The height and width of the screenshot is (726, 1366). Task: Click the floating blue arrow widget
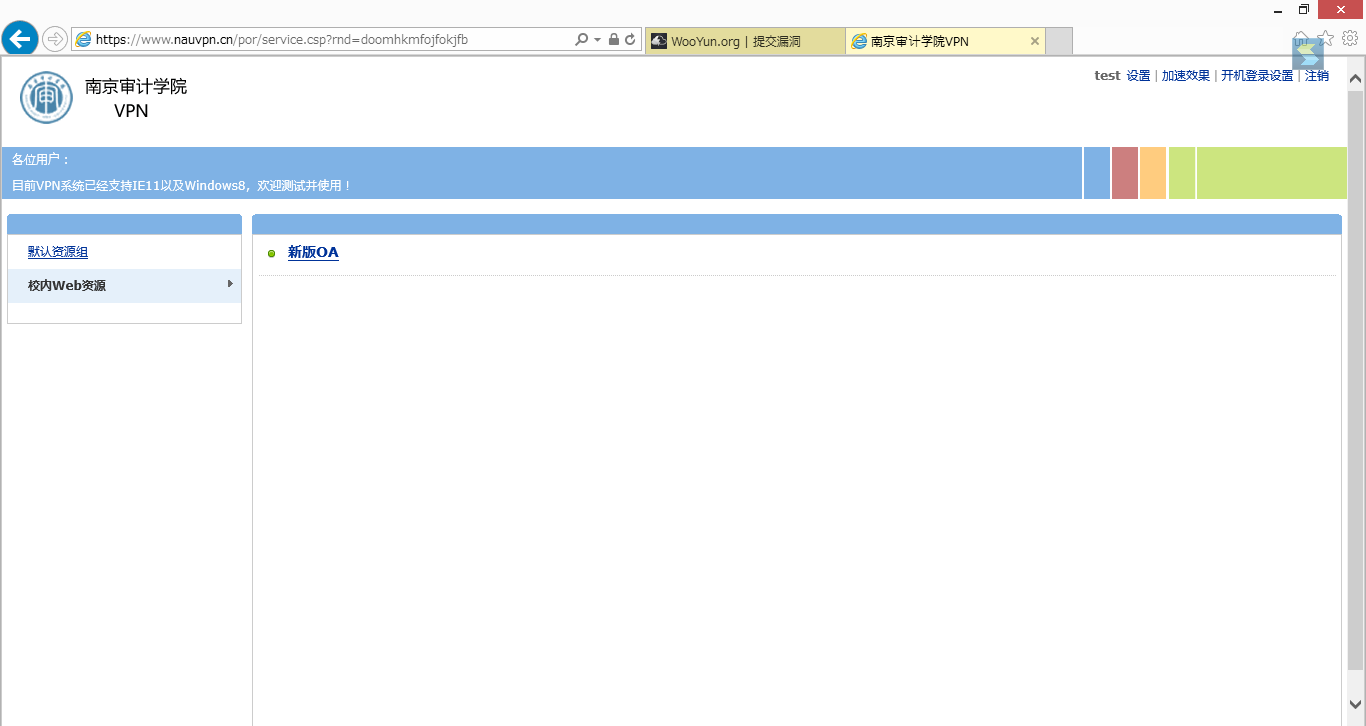1308,55
